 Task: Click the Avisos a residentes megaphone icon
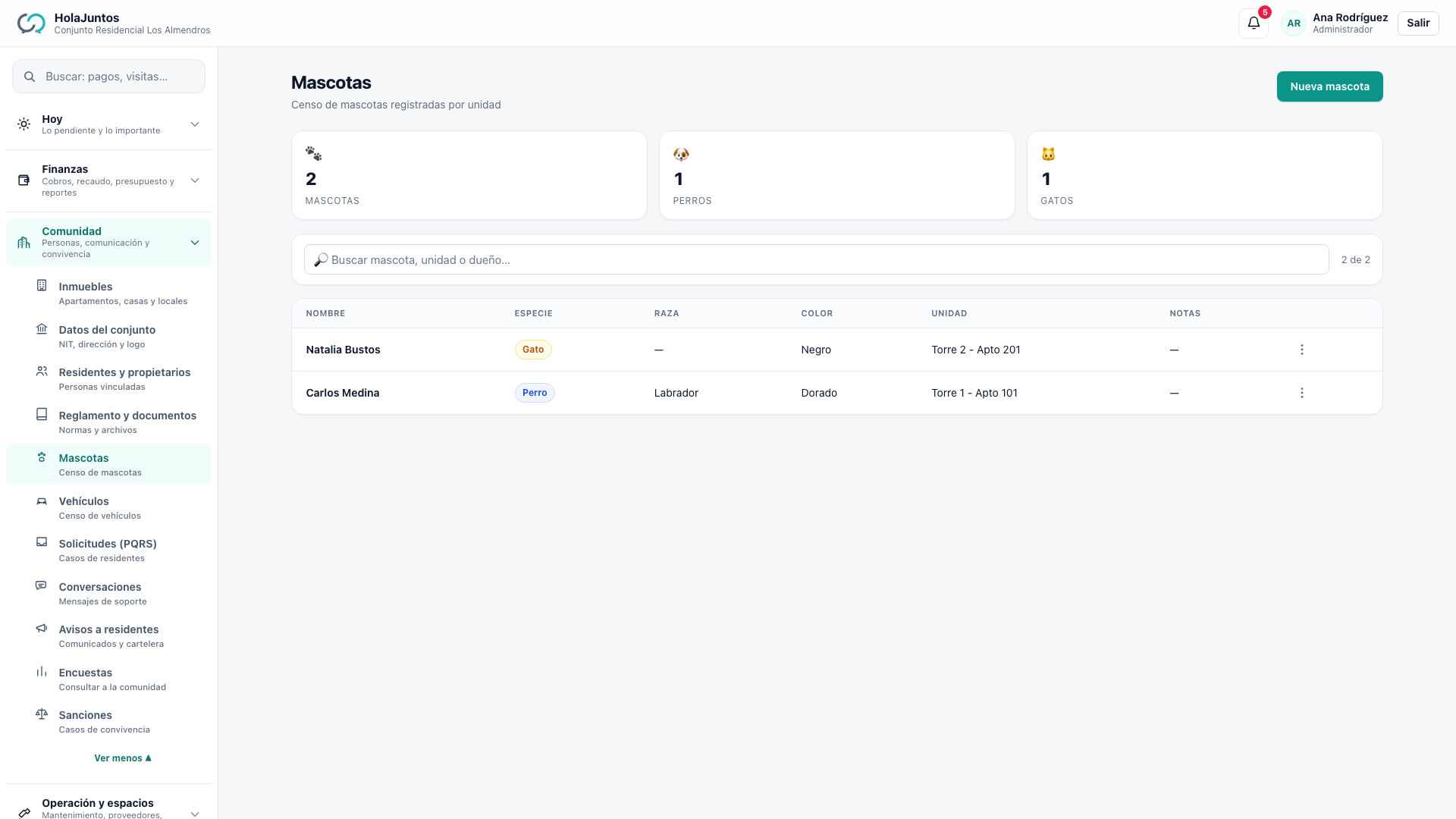point(42,629)
